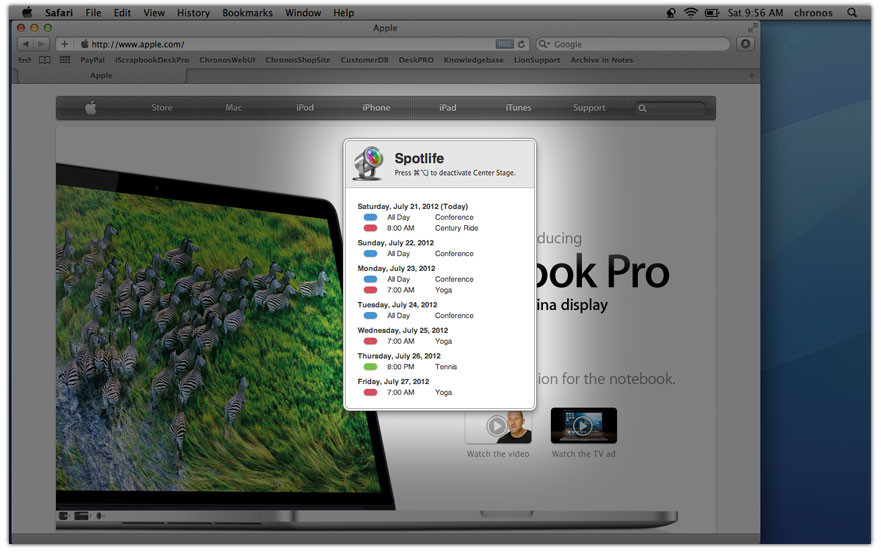The width and height of the screenshot is (881, 552).
Task: Open iTunes in Apple navigation
Action: pos(518,107)
